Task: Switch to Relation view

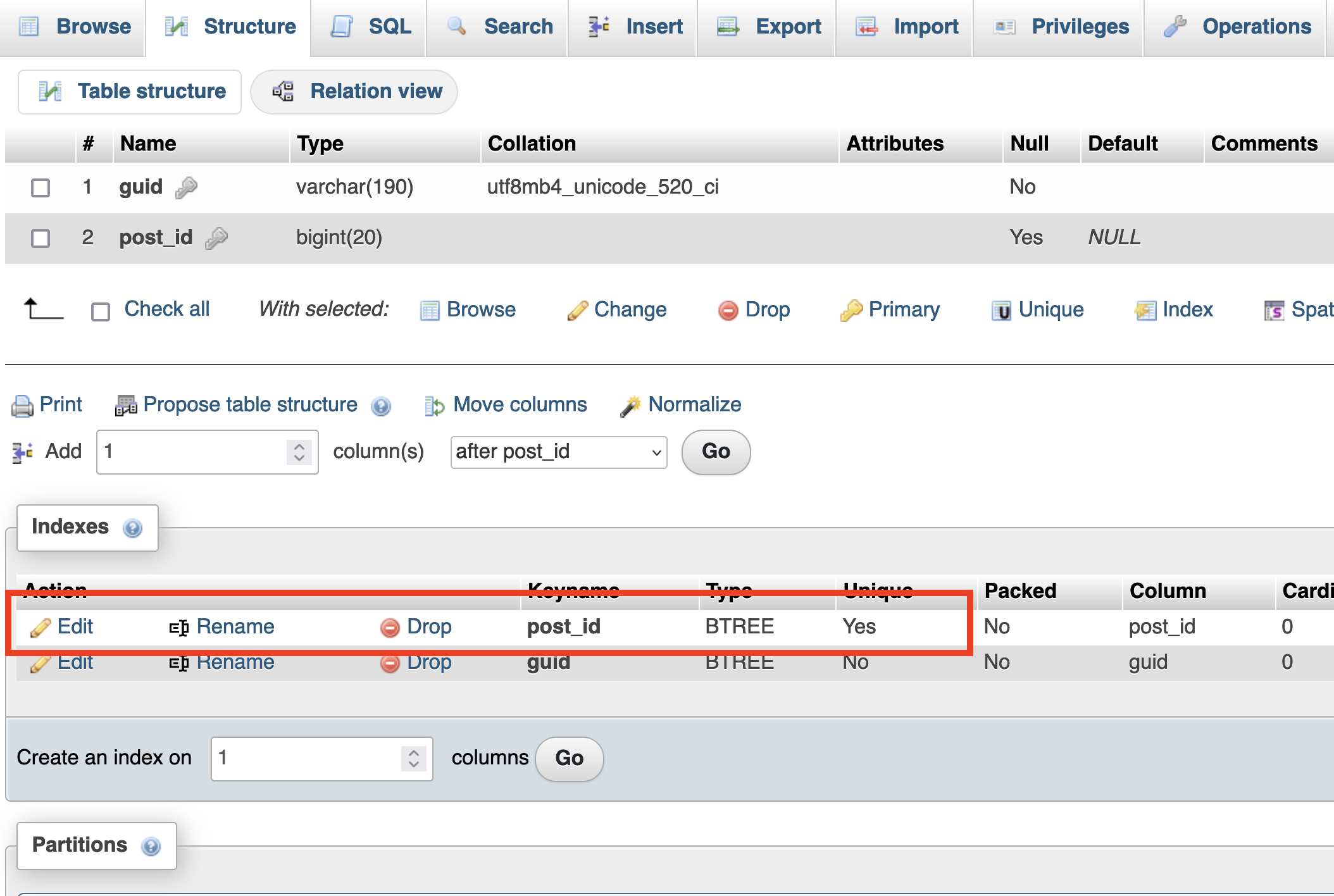Action: (354, 92)
